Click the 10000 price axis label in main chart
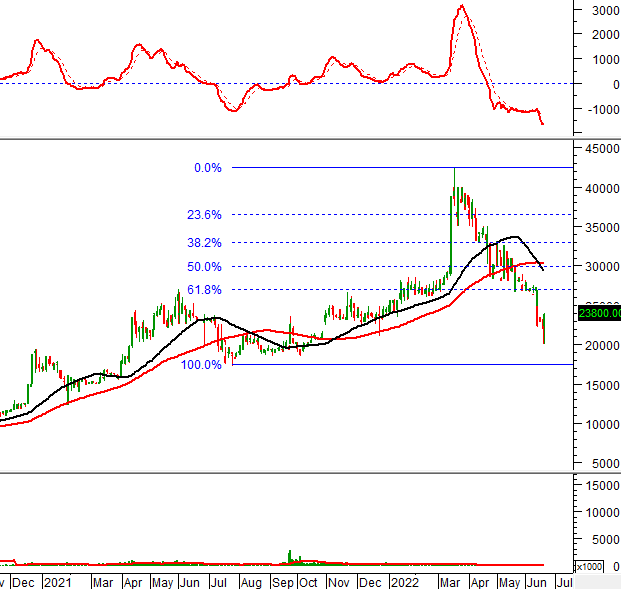 pos(599,424)
